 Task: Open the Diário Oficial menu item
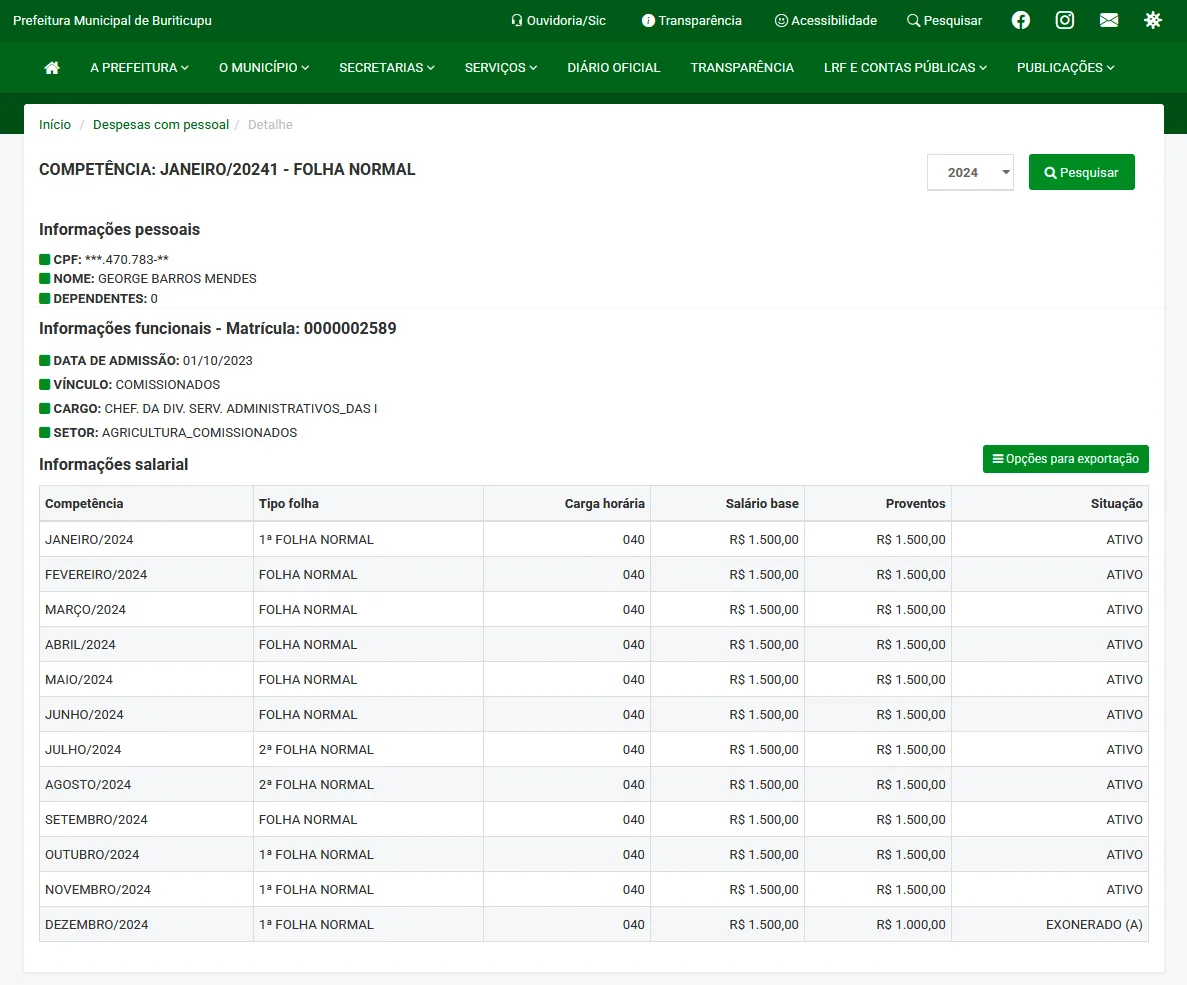coord(613,67)
